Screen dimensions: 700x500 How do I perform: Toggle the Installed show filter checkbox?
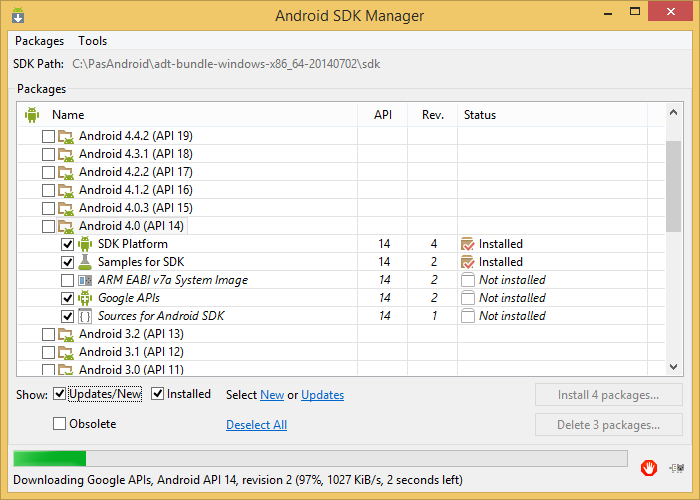(158, 394)
